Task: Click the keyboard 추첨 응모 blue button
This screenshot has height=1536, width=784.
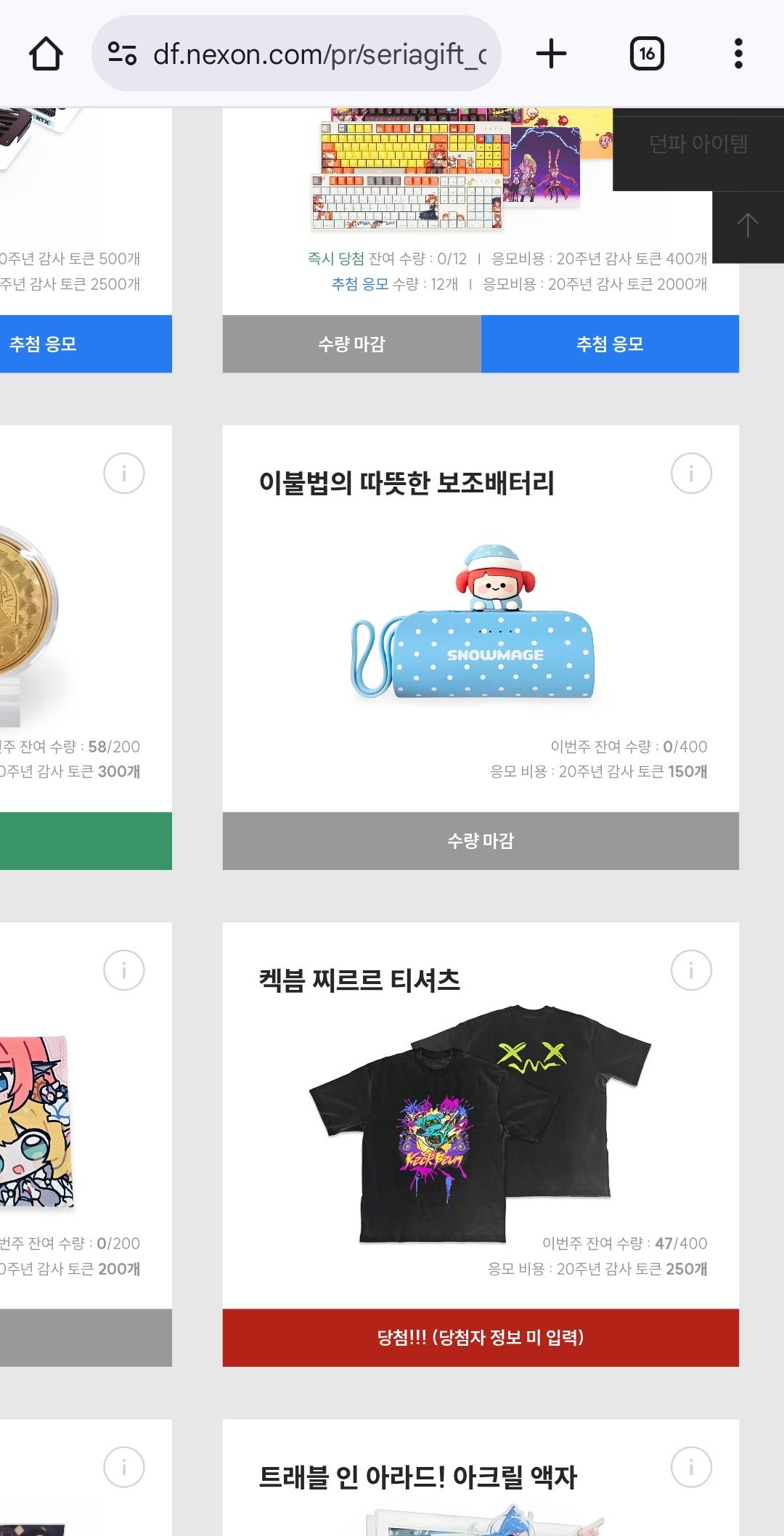Action: (610, 344)
